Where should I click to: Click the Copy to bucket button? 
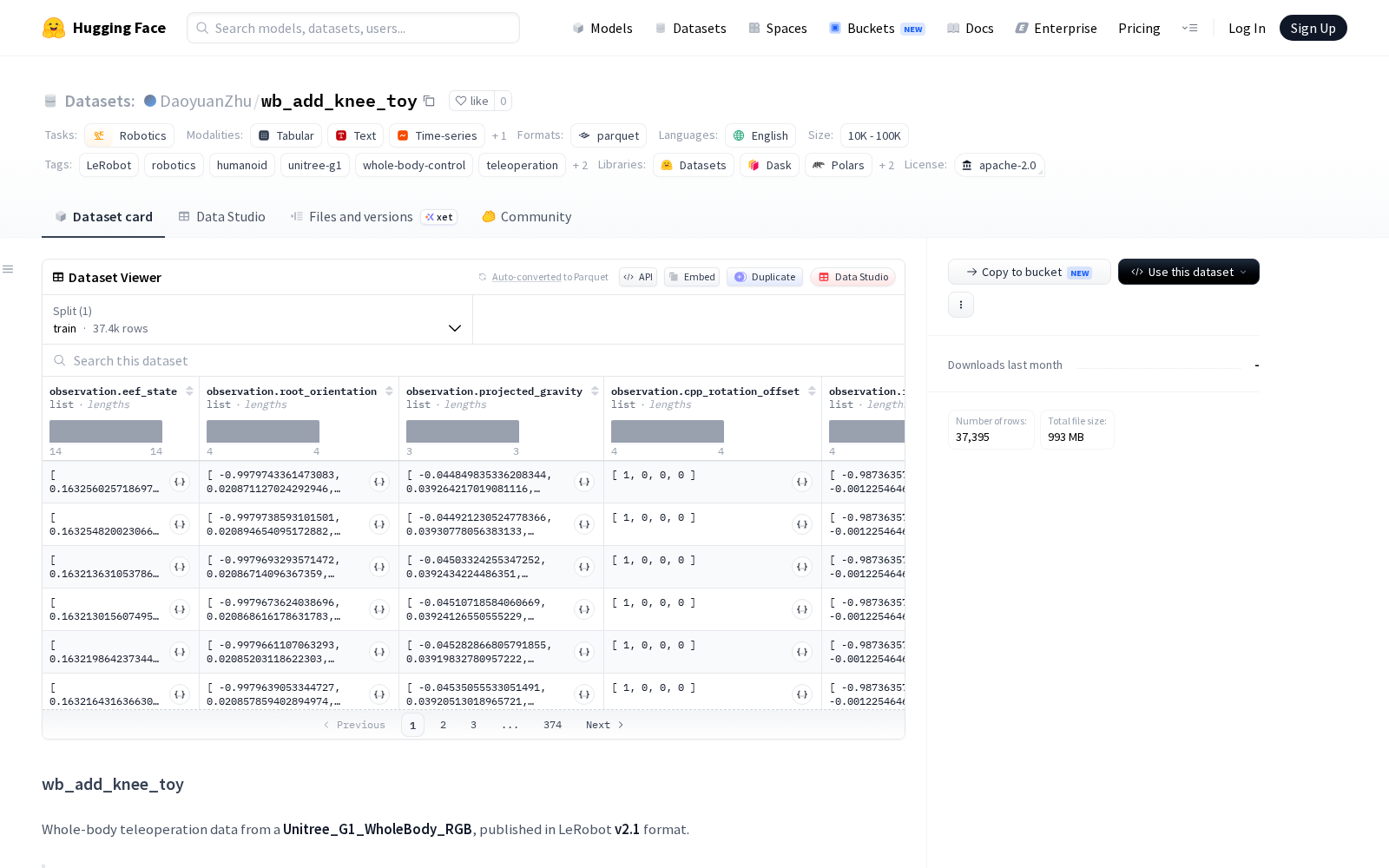pos(1029,272)
